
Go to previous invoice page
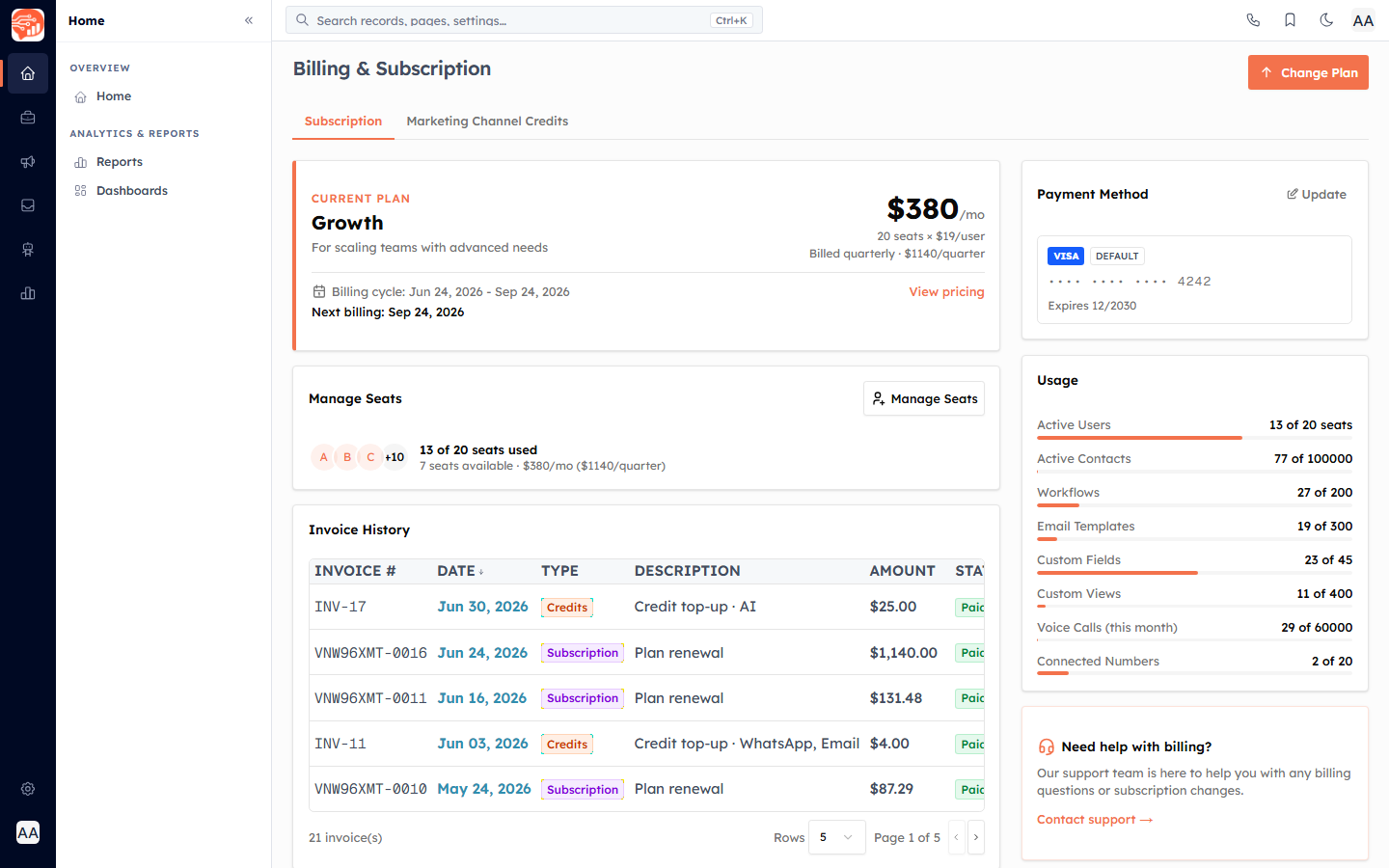pyautogui.click(x=956, y=837)
